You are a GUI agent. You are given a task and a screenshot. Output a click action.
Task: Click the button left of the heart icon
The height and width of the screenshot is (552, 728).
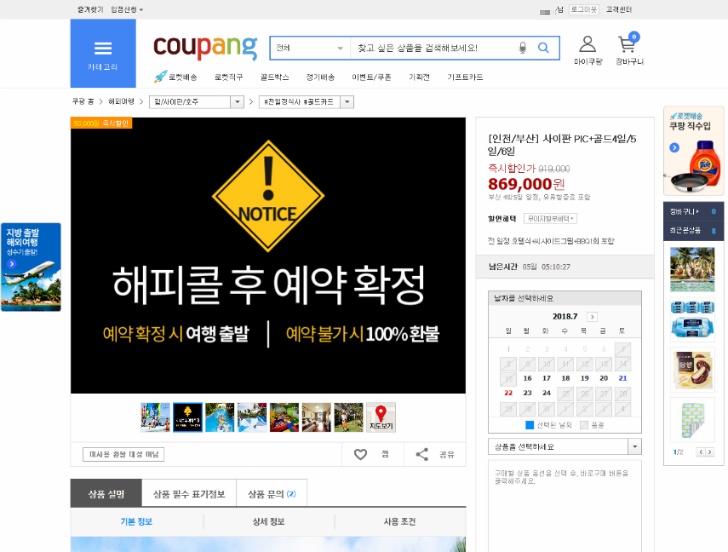tap(124, 454)
